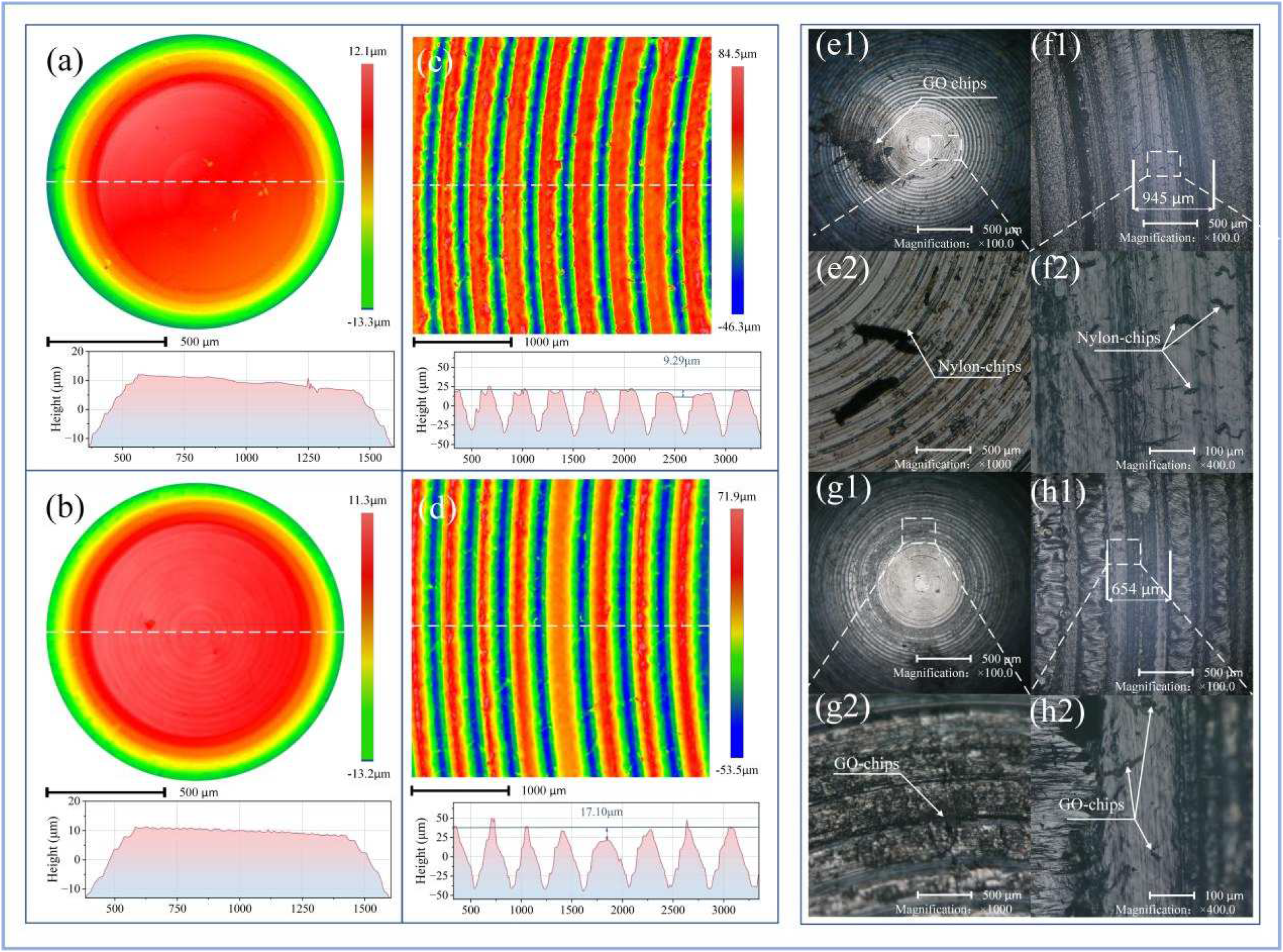Click the dashed selection box in image (g1)
1283x952 pixels.
pyautogui.click(x=918, y=531)
